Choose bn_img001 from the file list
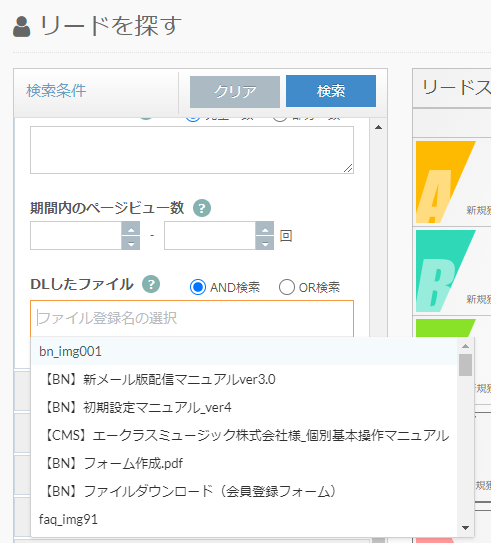Screen dimensions: 491x543 [x=244, y=351]
